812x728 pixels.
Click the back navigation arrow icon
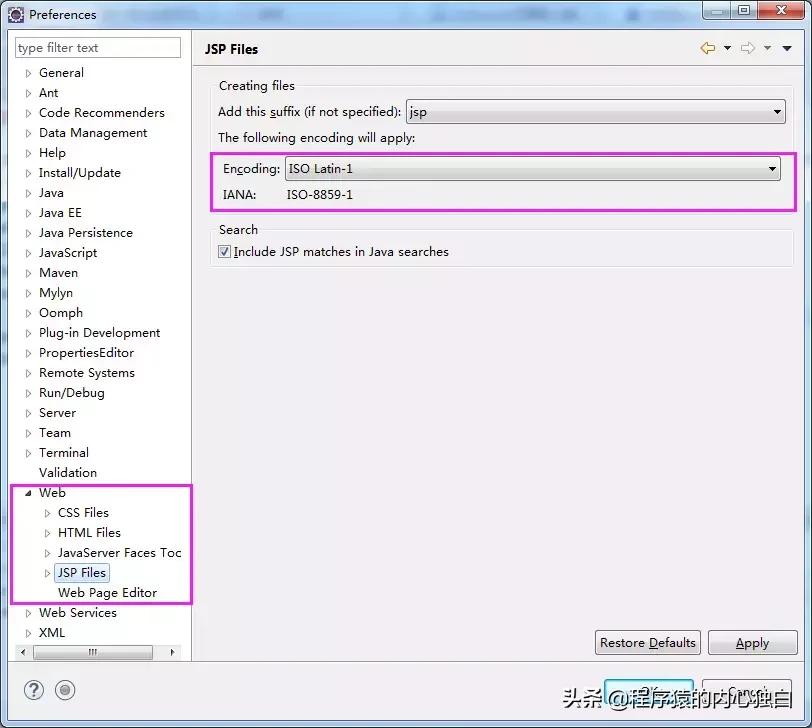pyautogui.click(x=707, y=48)
